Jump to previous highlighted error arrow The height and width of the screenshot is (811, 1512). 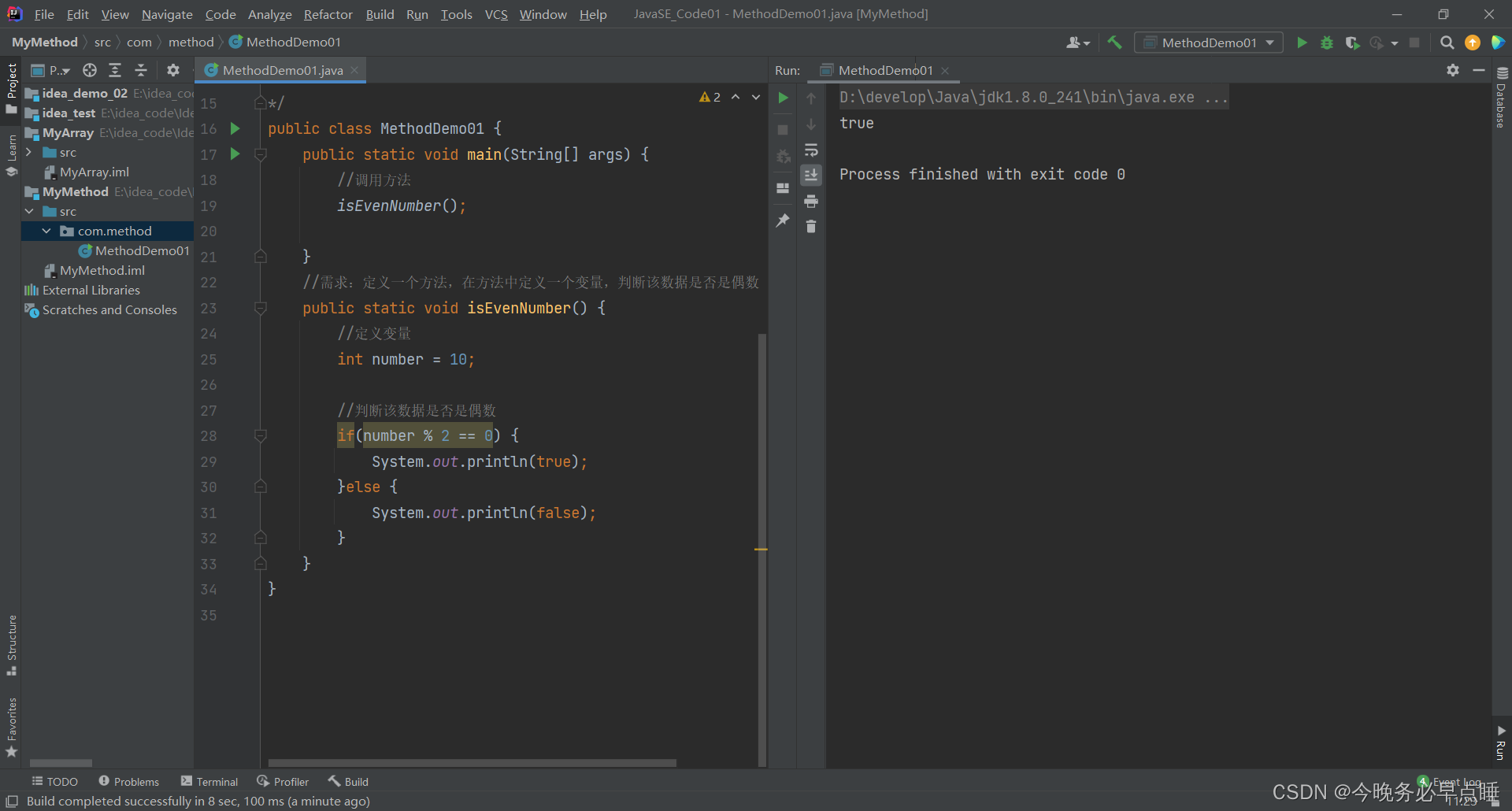pyautogui.click(x=736, y=97)
